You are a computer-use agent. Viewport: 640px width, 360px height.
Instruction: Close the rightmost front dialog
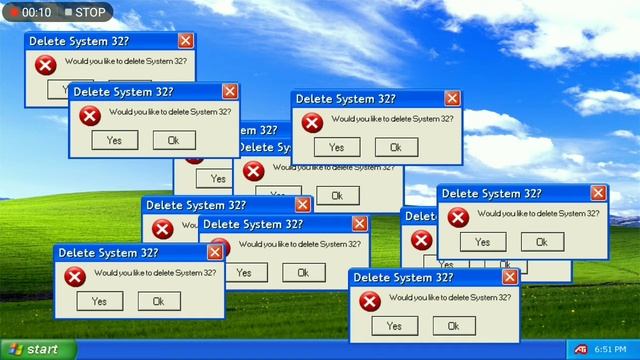click(x=598, y=193)
